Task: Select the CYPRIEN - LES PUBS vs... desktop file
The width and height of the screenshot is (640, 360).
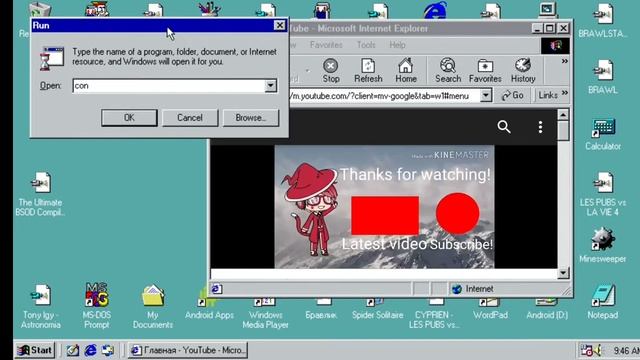Action: [x=434, y=313]
